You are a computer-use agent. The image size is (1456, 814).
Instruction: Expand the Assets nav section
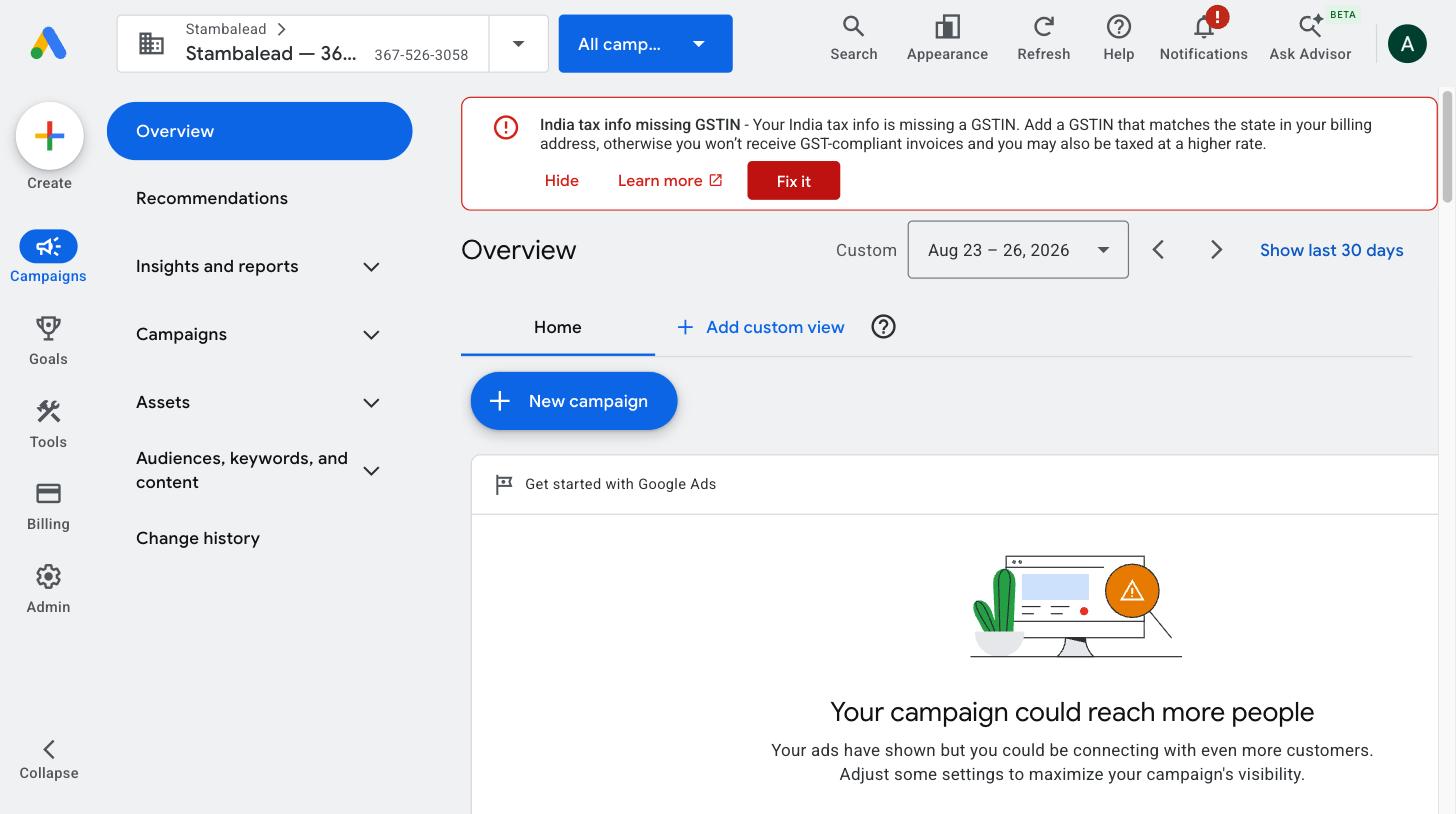371,403
